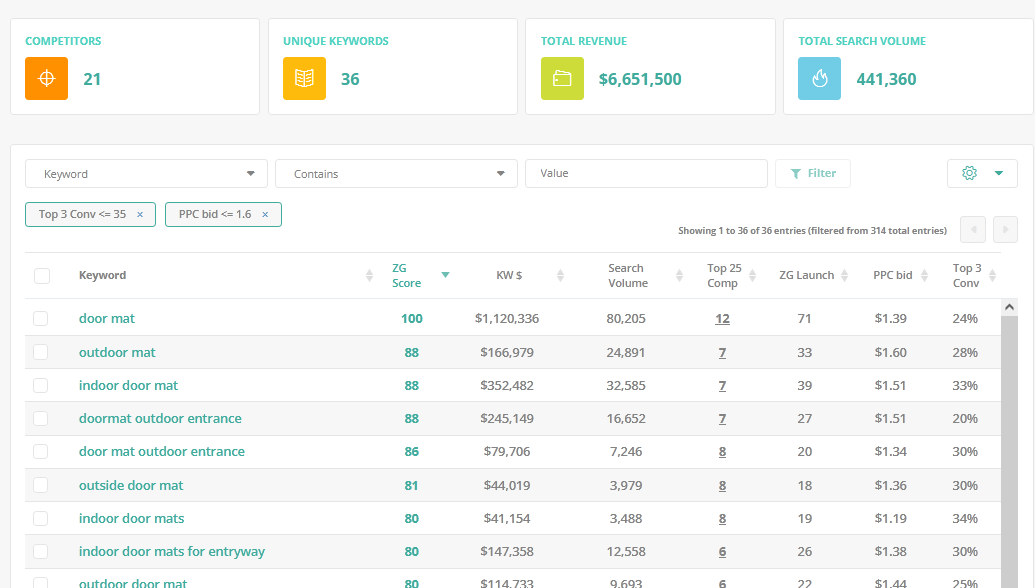
Task: Click the orange Competitors crosshair icon
Action: 46,79
